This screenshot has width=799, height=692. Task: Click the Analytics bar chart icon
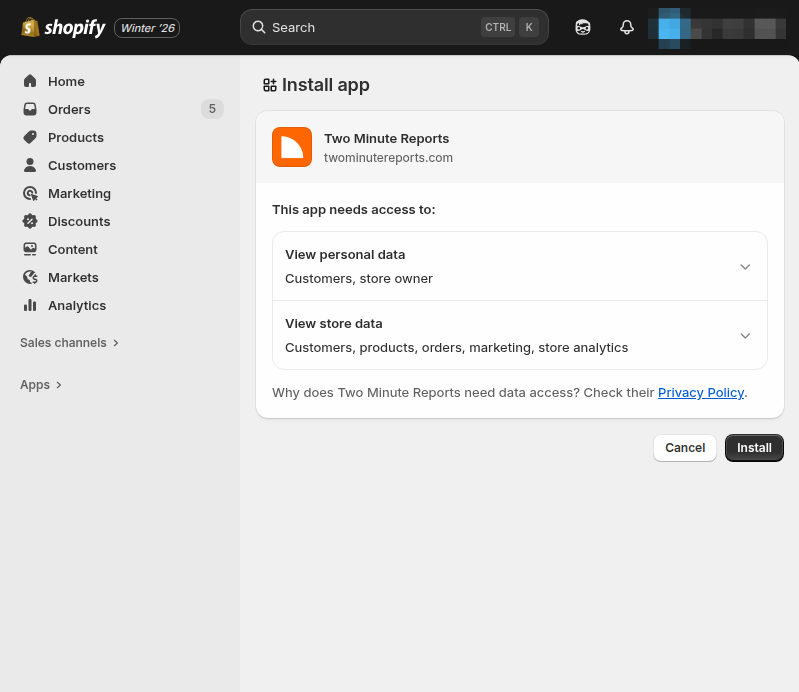30,305
